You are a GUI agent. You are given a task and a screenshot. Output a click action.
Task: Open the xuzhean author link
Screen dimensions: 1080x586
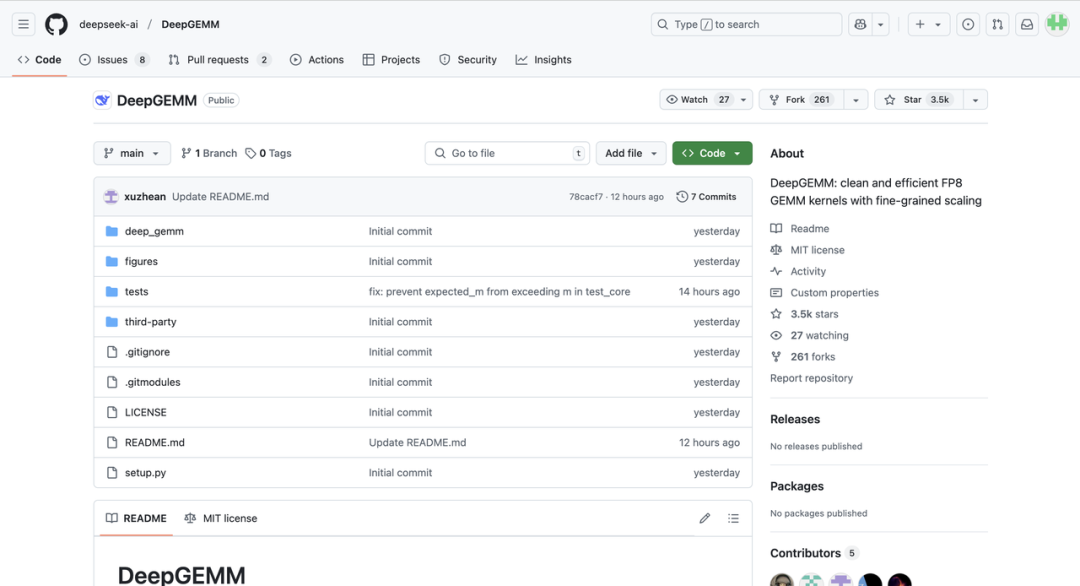[x=145, y=197]
